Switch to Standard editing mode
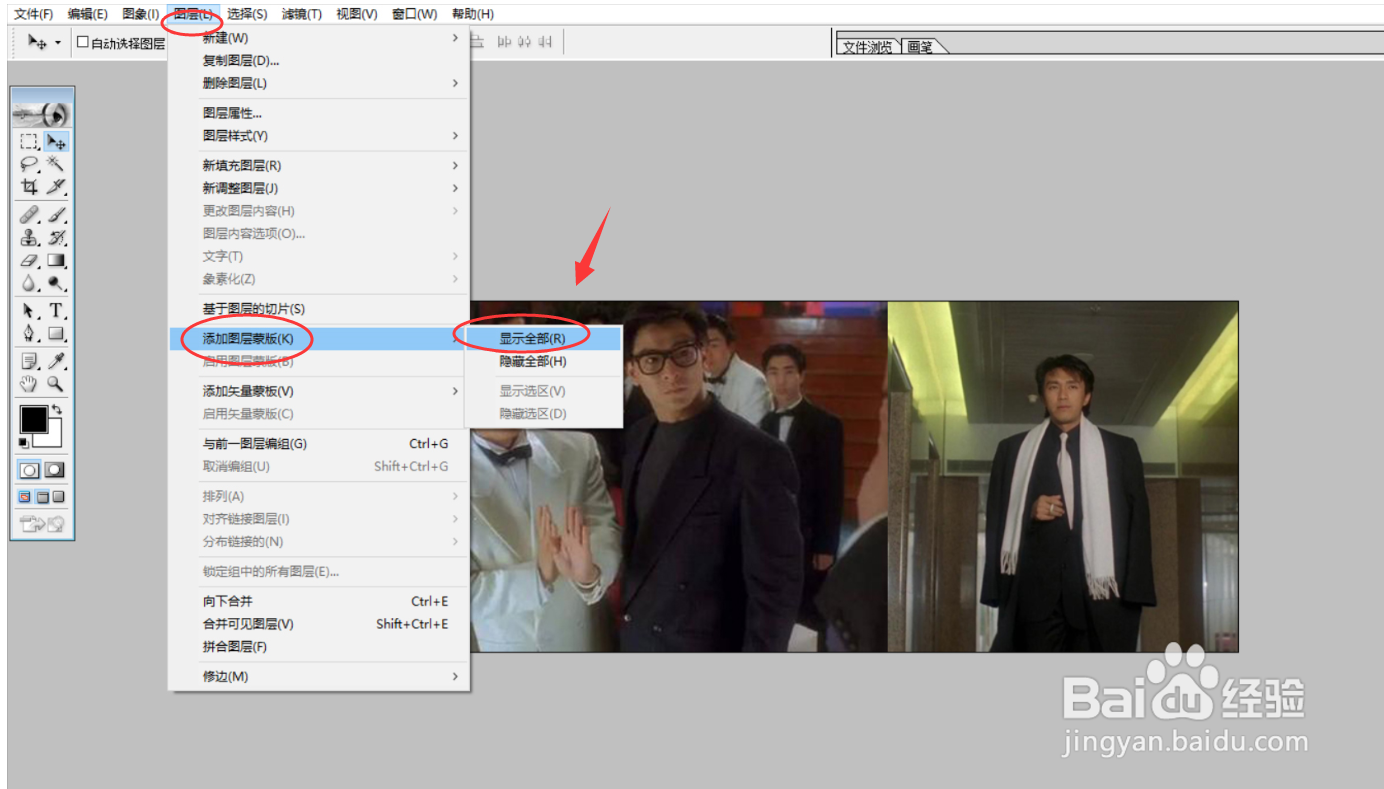The image size is (1384, 789). 30,469
